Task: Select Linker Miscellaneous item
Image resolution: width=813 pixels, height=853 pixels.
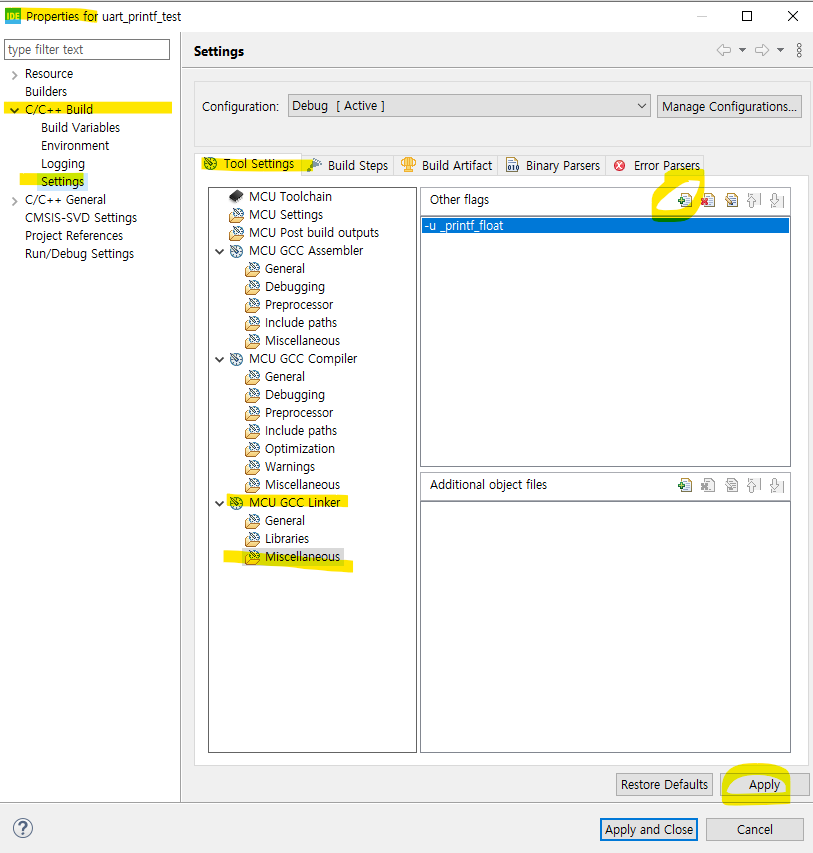Action: [293, 557]
